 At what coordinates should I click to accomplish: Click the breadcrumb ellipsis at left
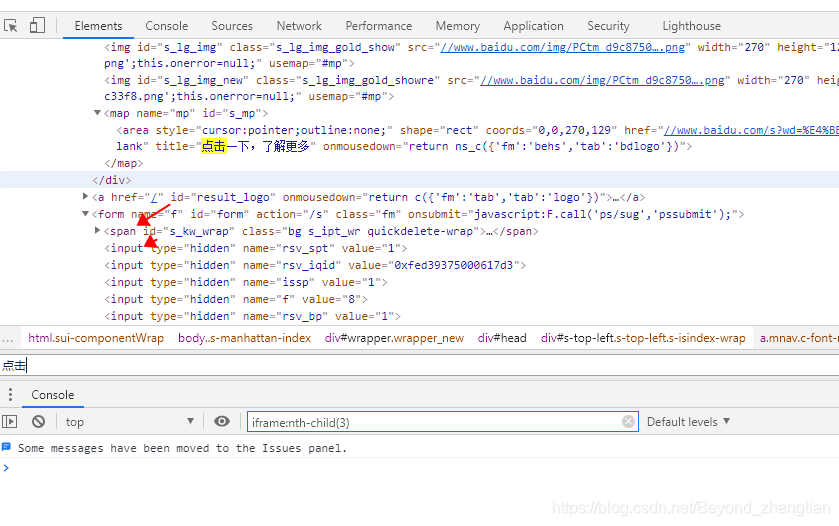click(x=7, y=338)
